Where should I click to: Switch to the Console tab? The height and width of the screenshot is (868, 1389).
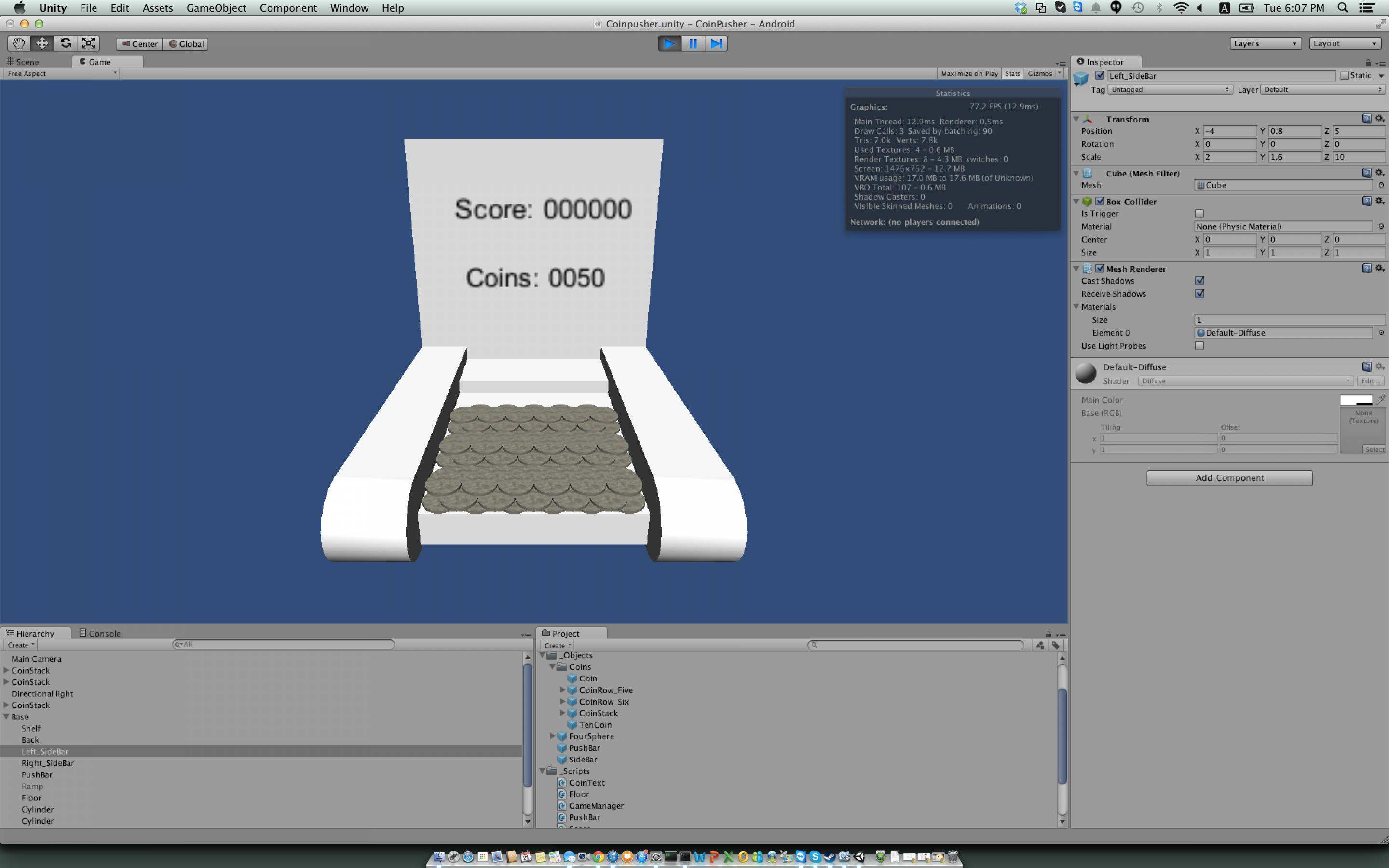[100, 633]
